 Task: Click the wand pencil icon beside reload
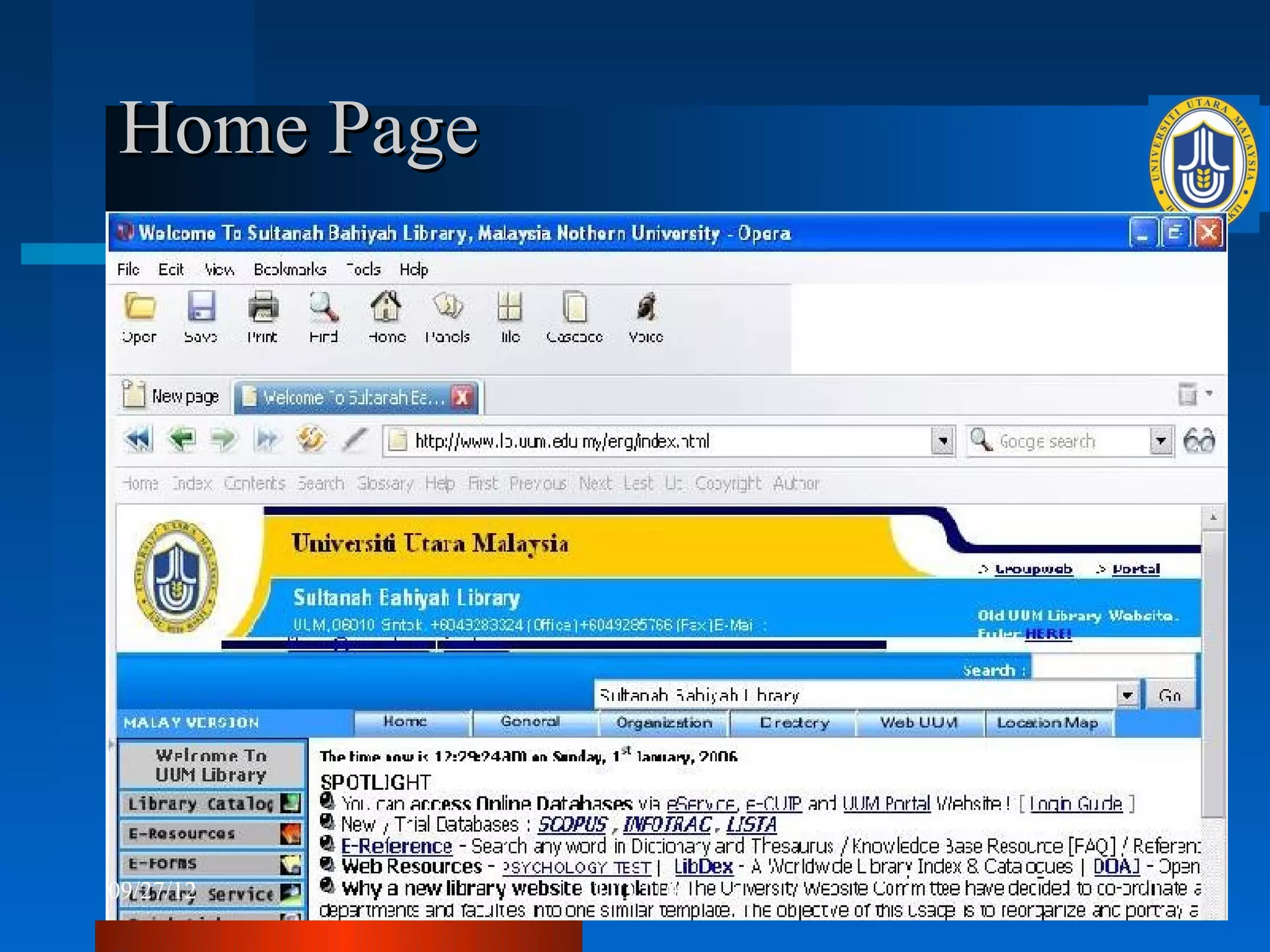click(x=355, y=440)
